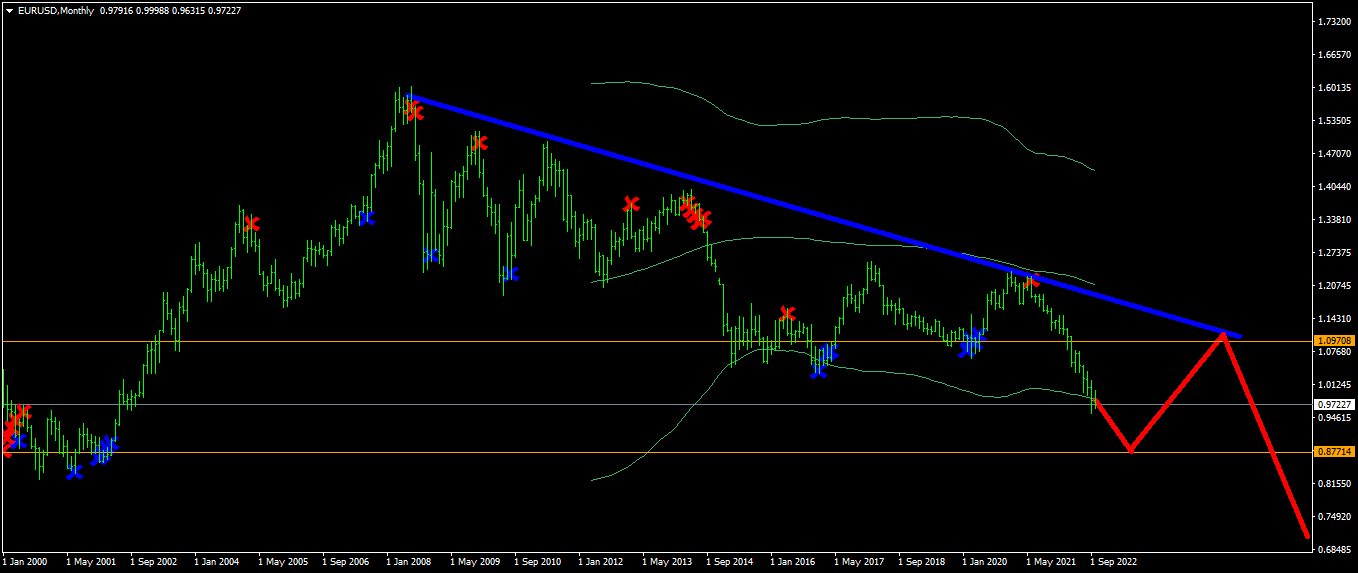Click the lone red X marker near 2005
1358x573 pixels.
pos(251,224)
